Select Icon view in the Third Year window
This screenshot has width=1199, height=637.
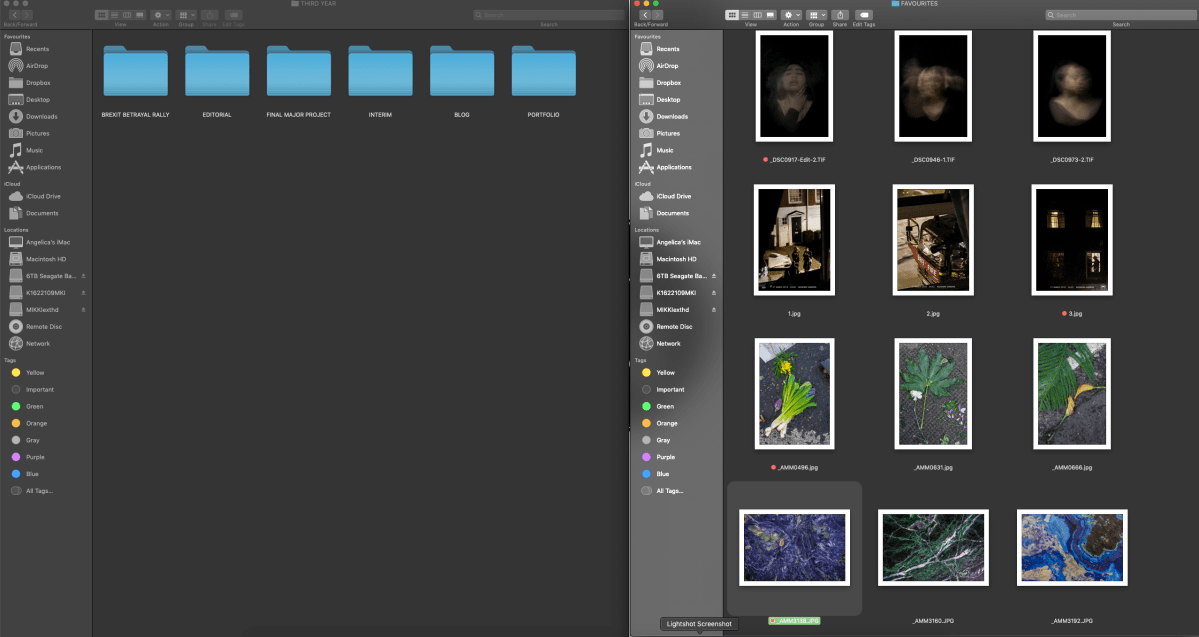[102, 15]
